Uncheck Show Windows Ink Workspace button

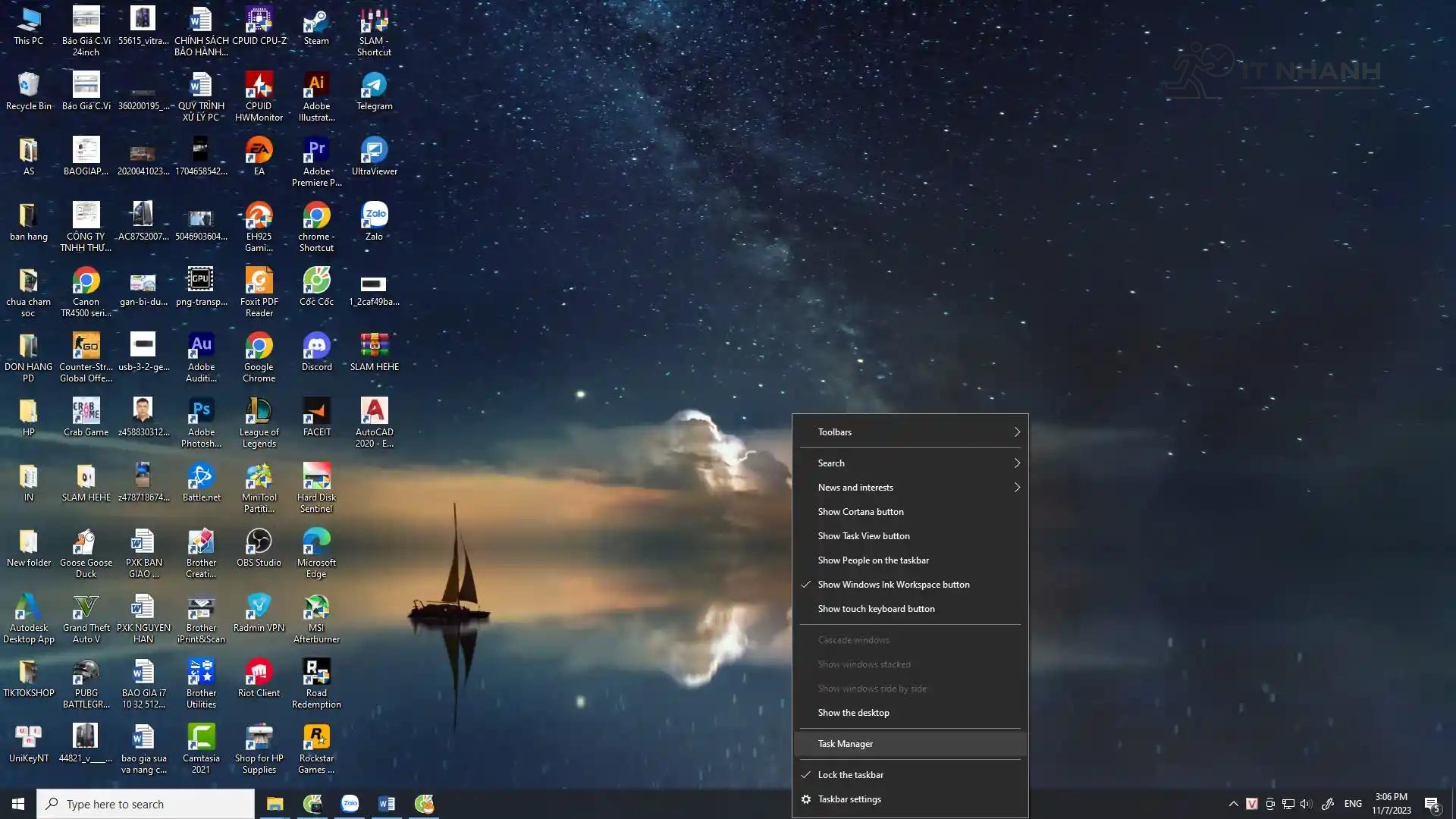[893, 585]
